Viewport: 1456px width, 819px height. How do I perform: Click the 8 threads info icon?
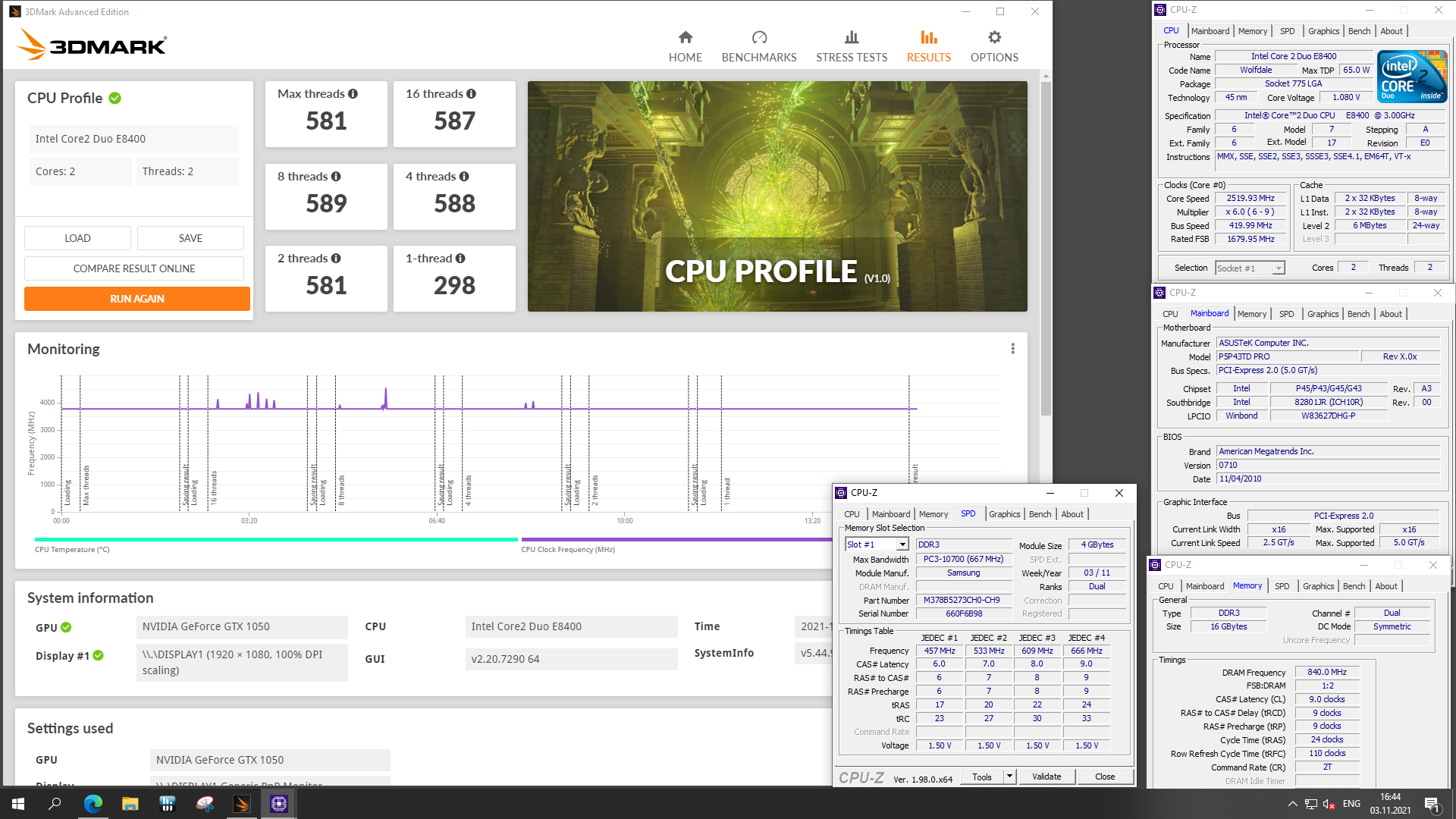point(336,177)
